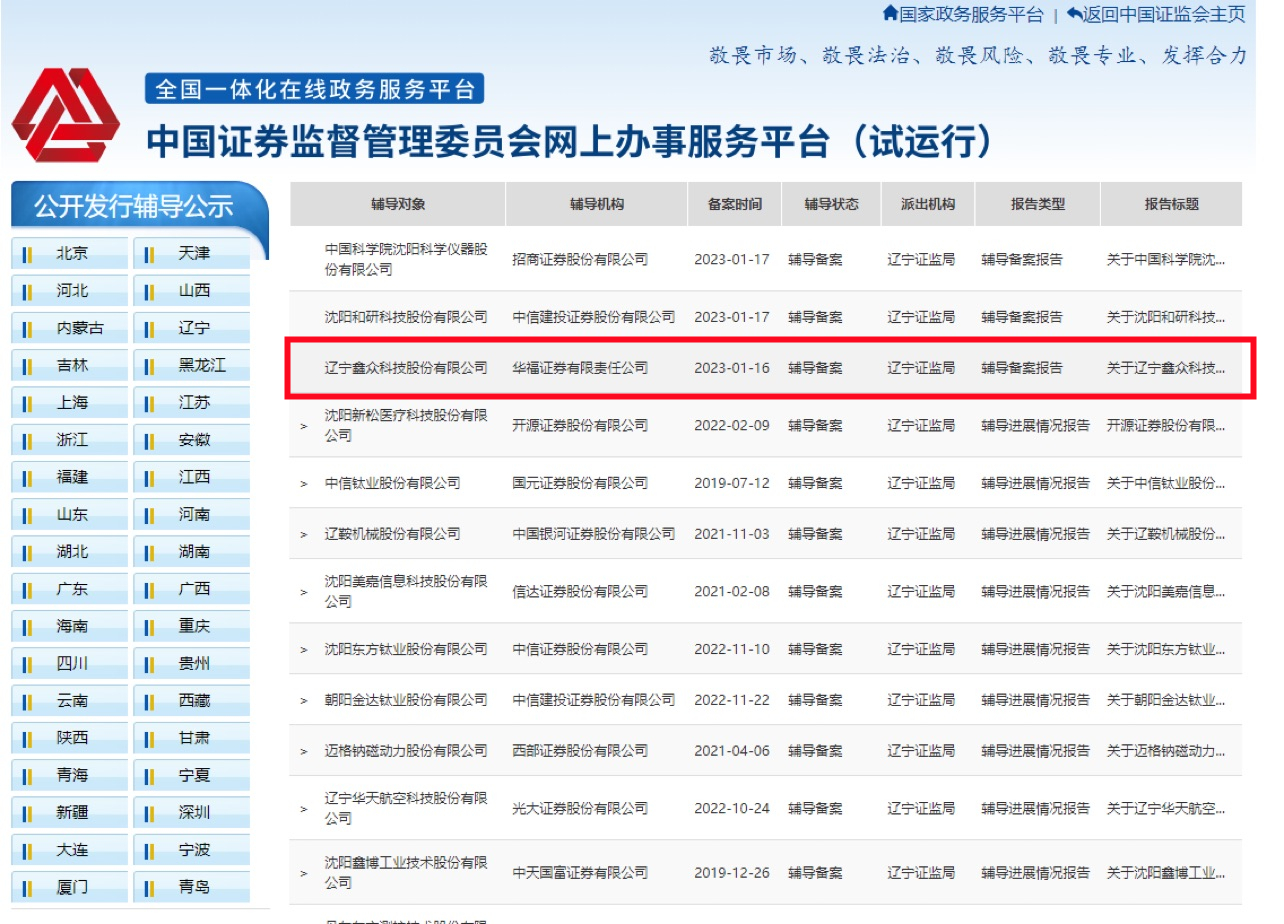Open the 国家政务服务平台 link

(971, 14)
